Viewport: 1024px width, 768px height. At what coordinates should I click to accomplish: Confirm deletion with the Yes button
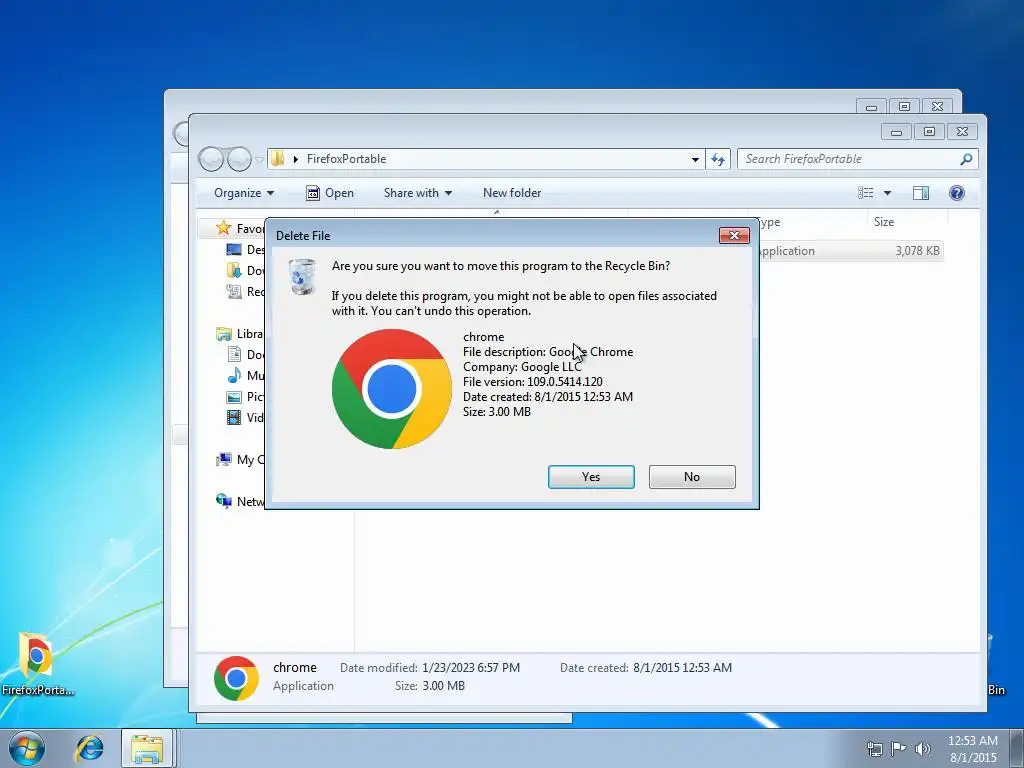pyautogui.click(x=591, y=477)
